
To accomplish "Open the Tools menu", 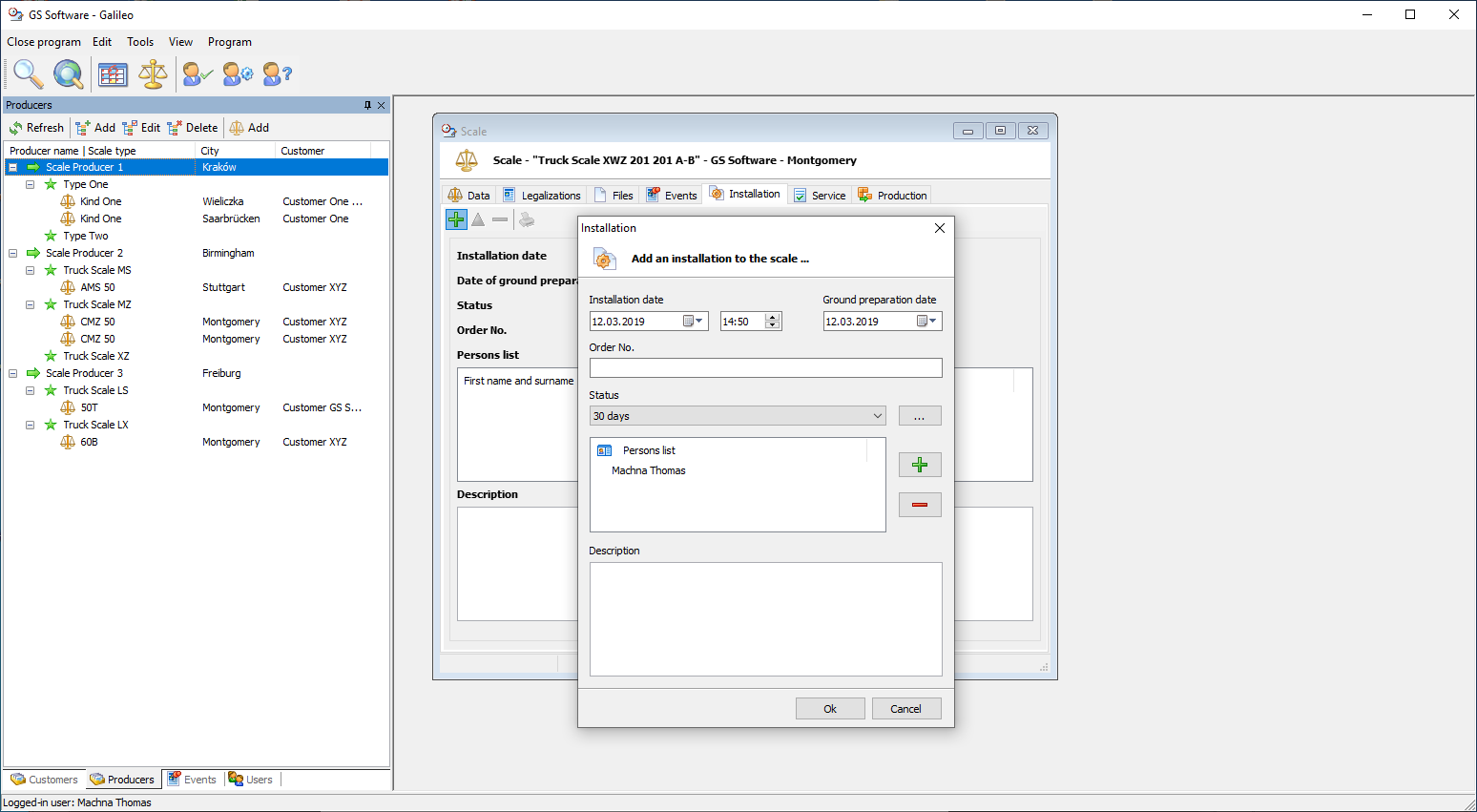I will pyautogui.click(x=140, y=42).
